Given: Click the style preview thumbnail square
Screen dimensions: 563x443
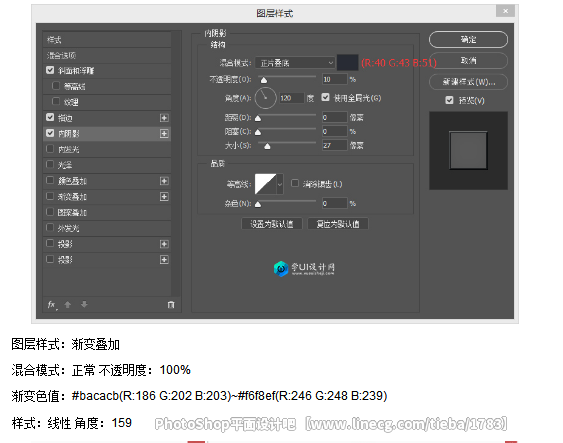Looking at the screenshot, I should tap(469, 150).
